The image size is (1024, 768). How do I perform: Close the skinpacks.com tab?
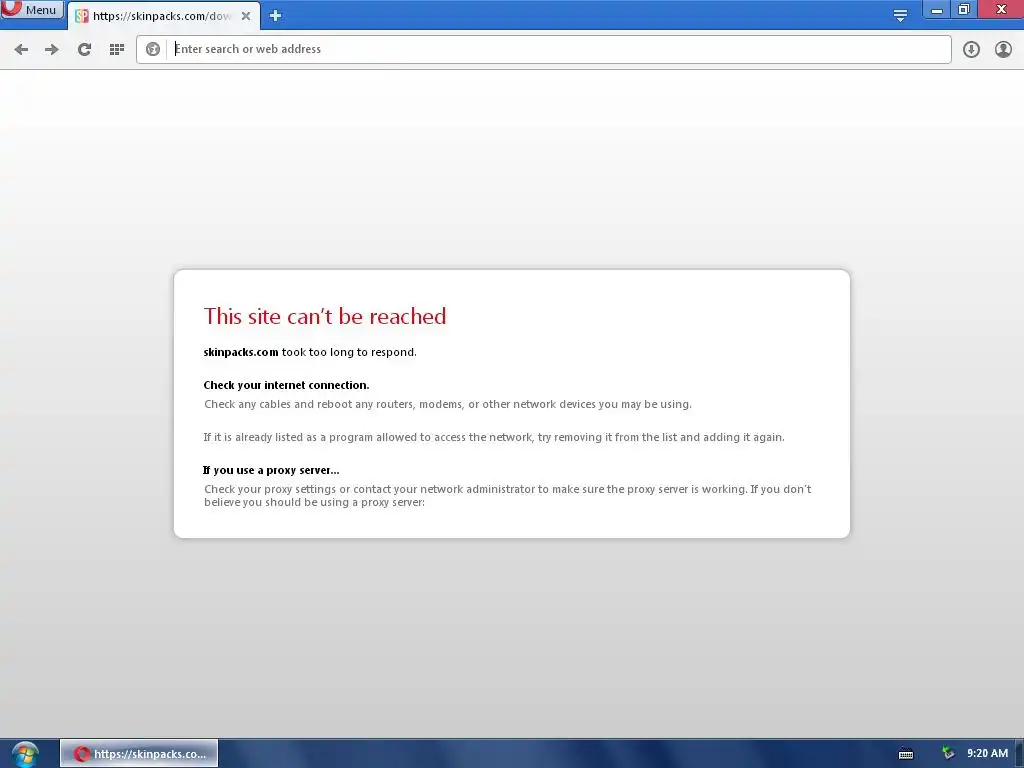(246, 16)
